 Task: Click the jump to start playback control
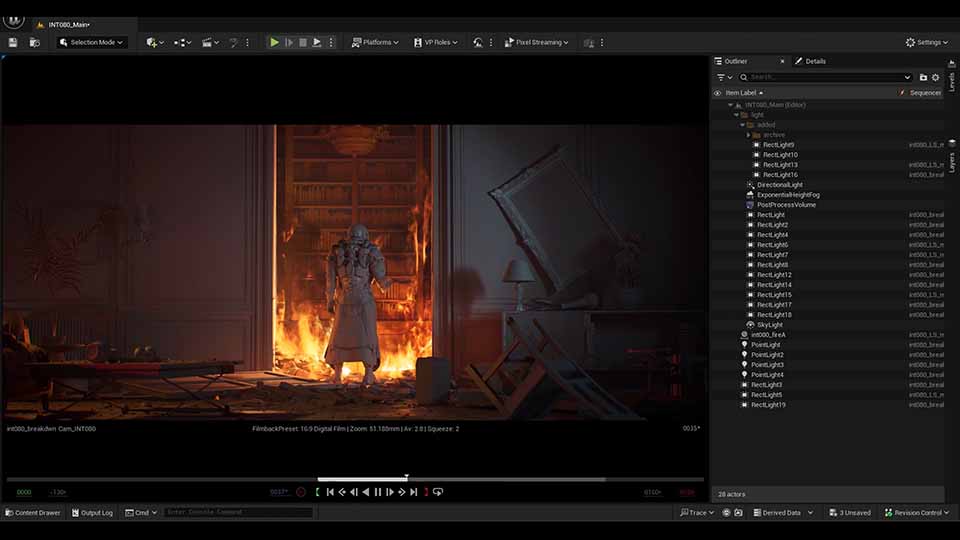coord(330,492)
